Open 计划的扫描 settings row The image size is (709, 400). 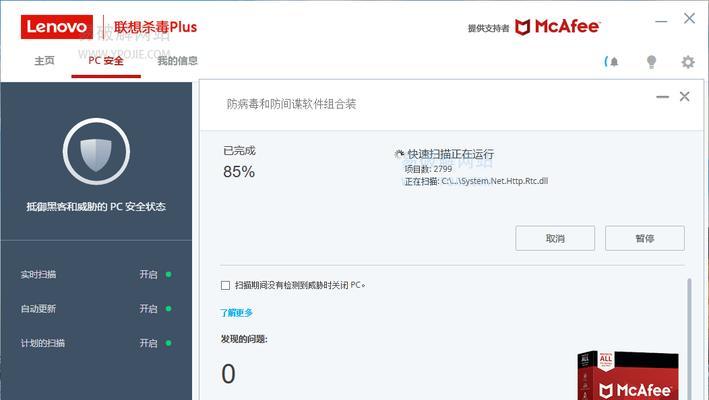[96, 343]
